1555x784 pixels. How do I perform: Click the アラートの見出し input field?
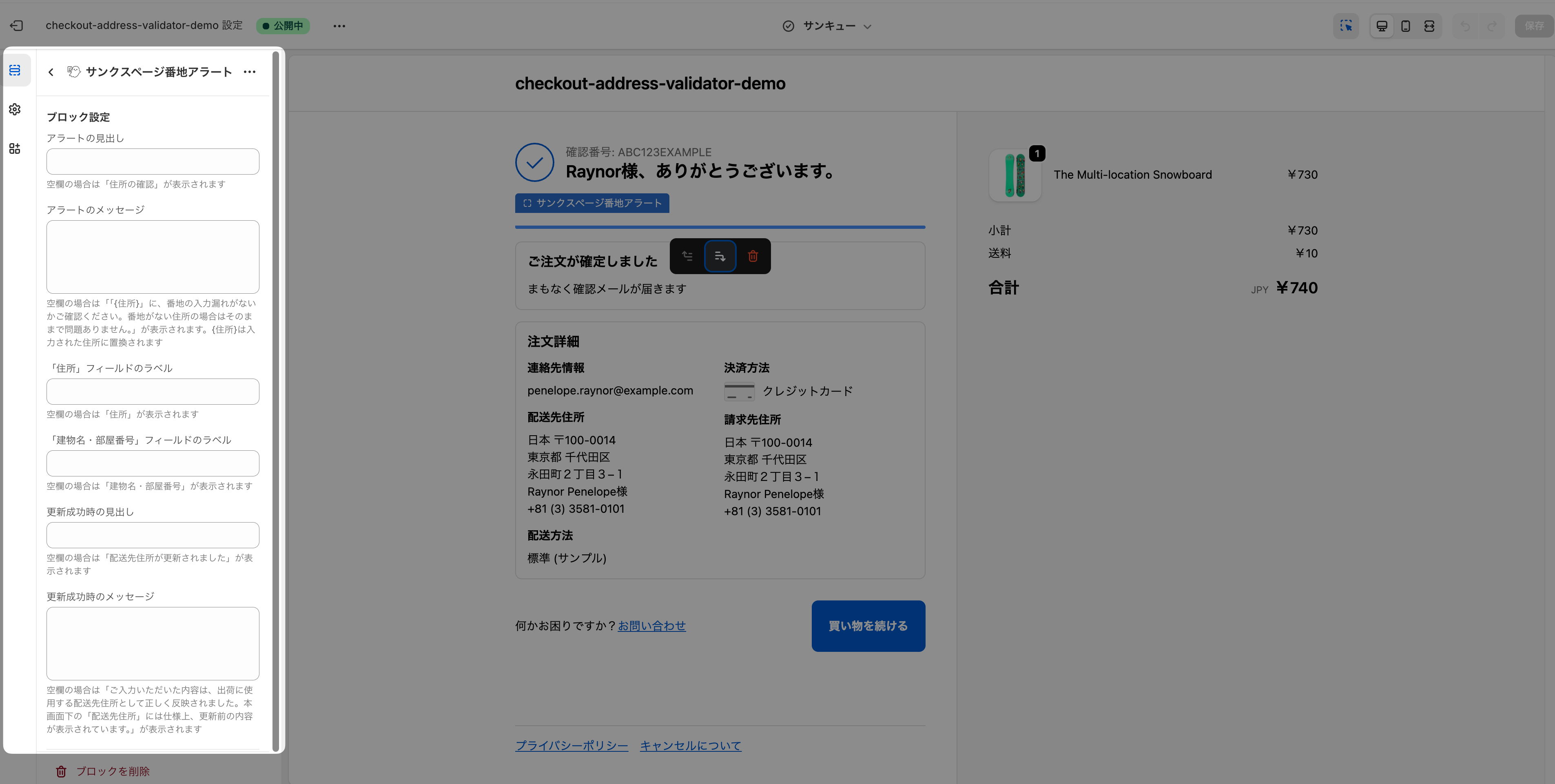click(x=153, y=162)
